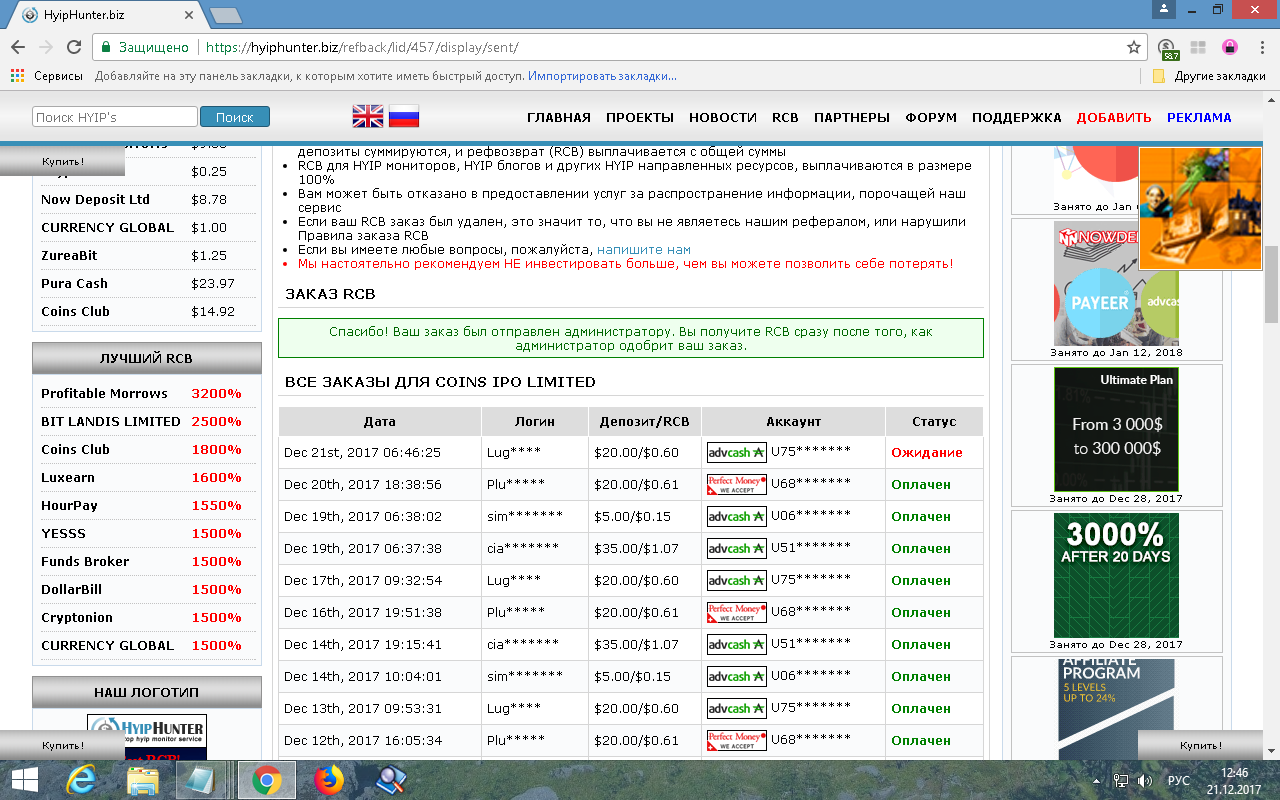This screenshot has height=800, width=1280.
Task: Click the 'Ultimate Plan' banner advertisement
Action: [x=1116, y=429]
